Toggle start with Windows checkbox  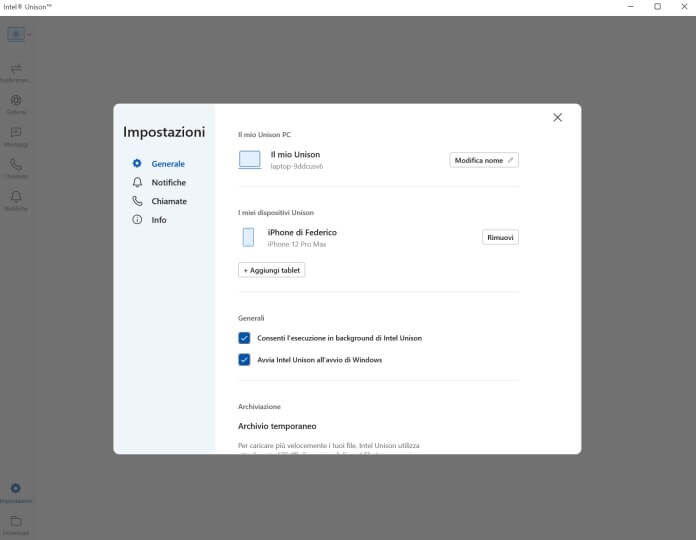click(x=244, y=360)
